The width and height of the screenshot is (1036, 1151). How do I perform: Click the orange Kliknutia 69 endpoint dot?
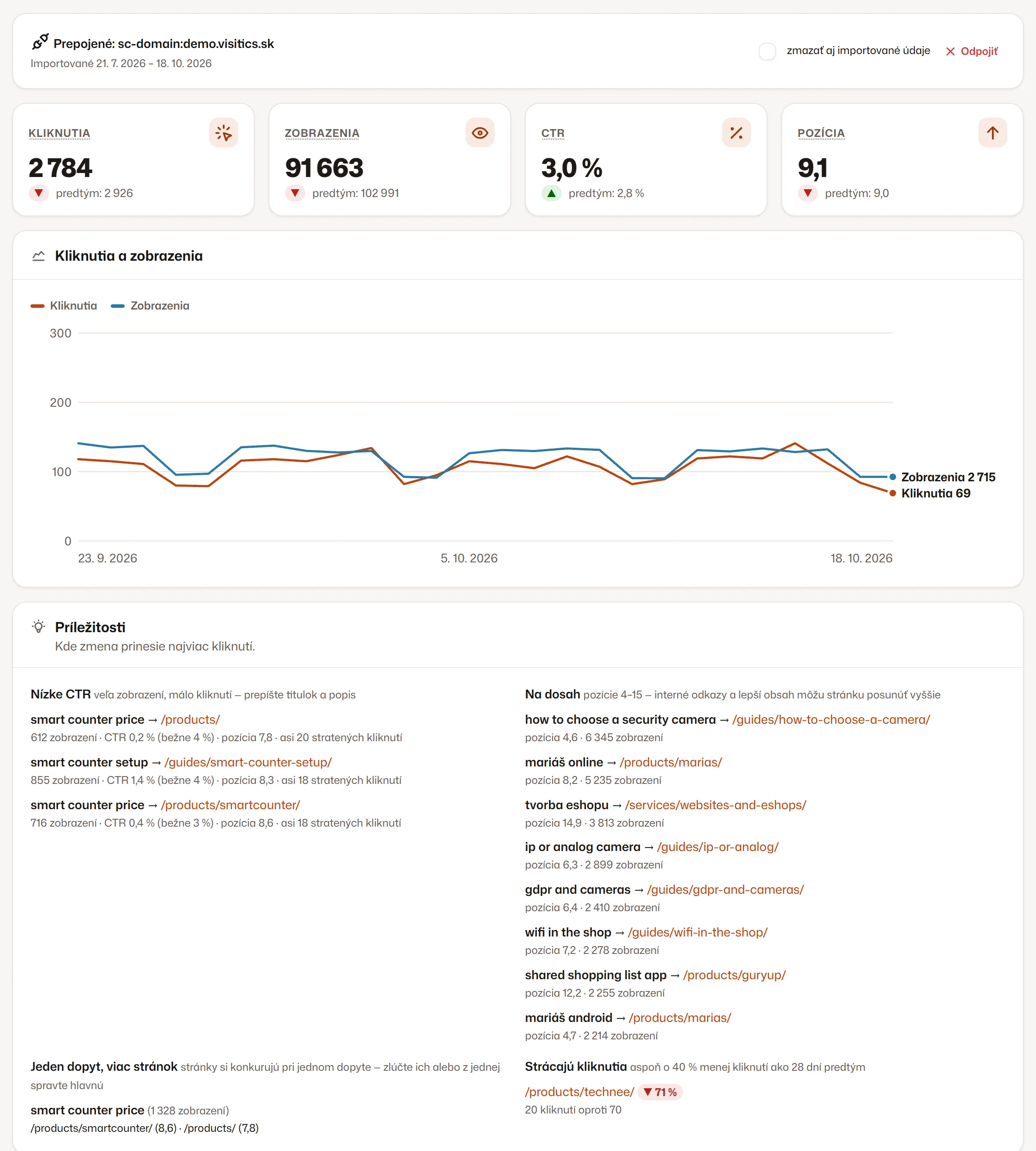893,493
